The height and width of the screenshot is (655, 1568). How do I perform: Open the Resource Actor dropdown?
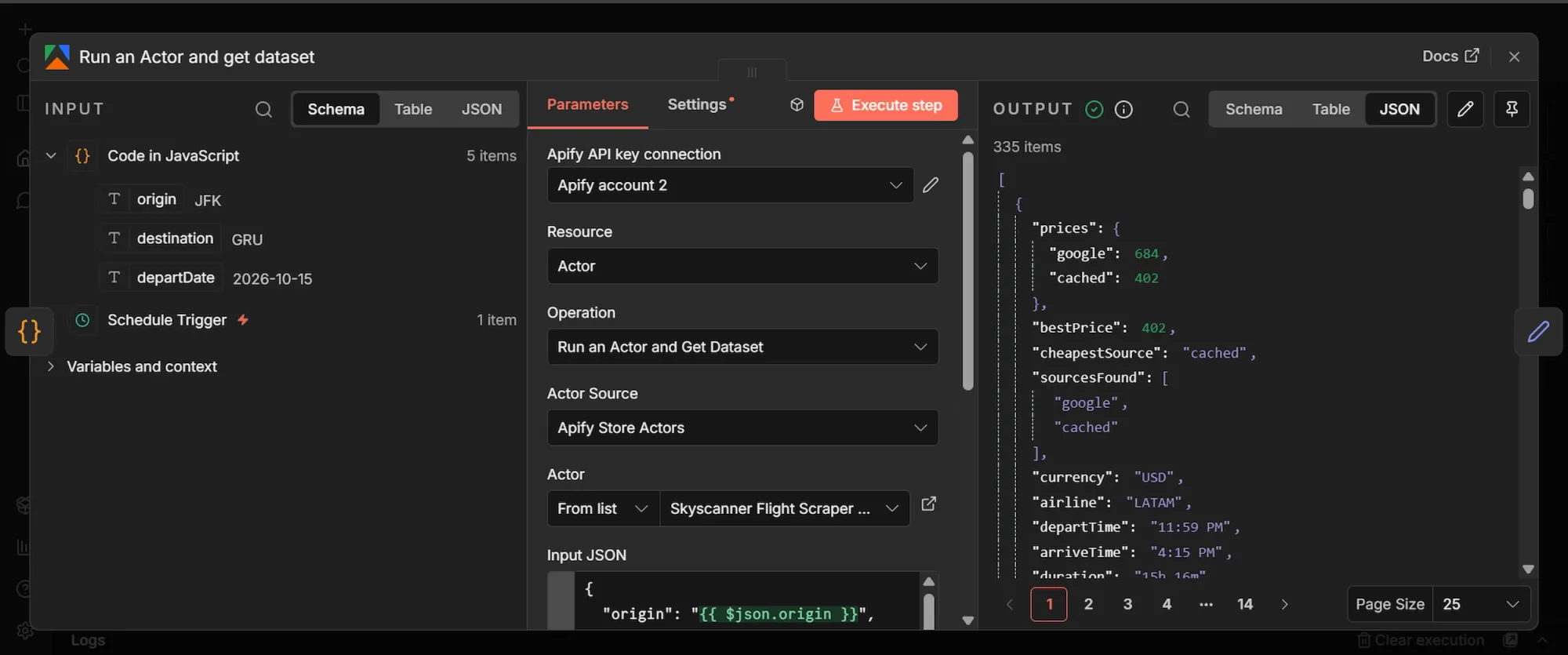[x=742, y=266]
